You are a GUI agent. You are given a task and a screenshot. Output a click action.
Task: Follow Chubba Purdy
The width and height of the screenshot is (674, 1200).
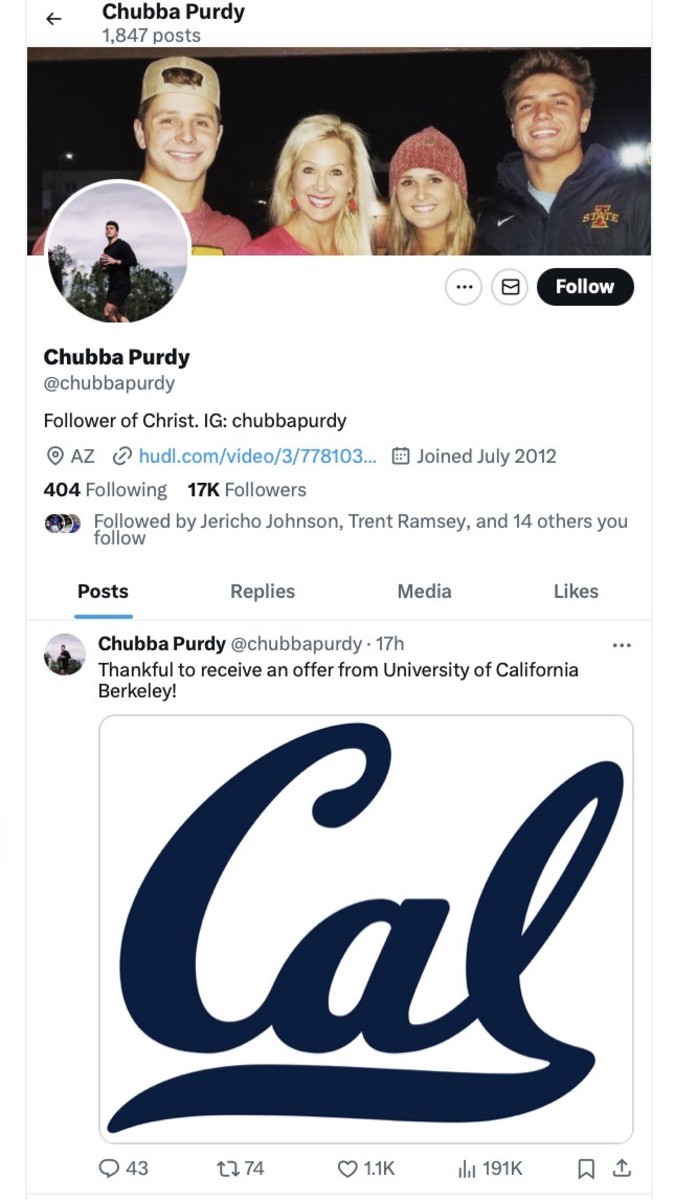584,287
